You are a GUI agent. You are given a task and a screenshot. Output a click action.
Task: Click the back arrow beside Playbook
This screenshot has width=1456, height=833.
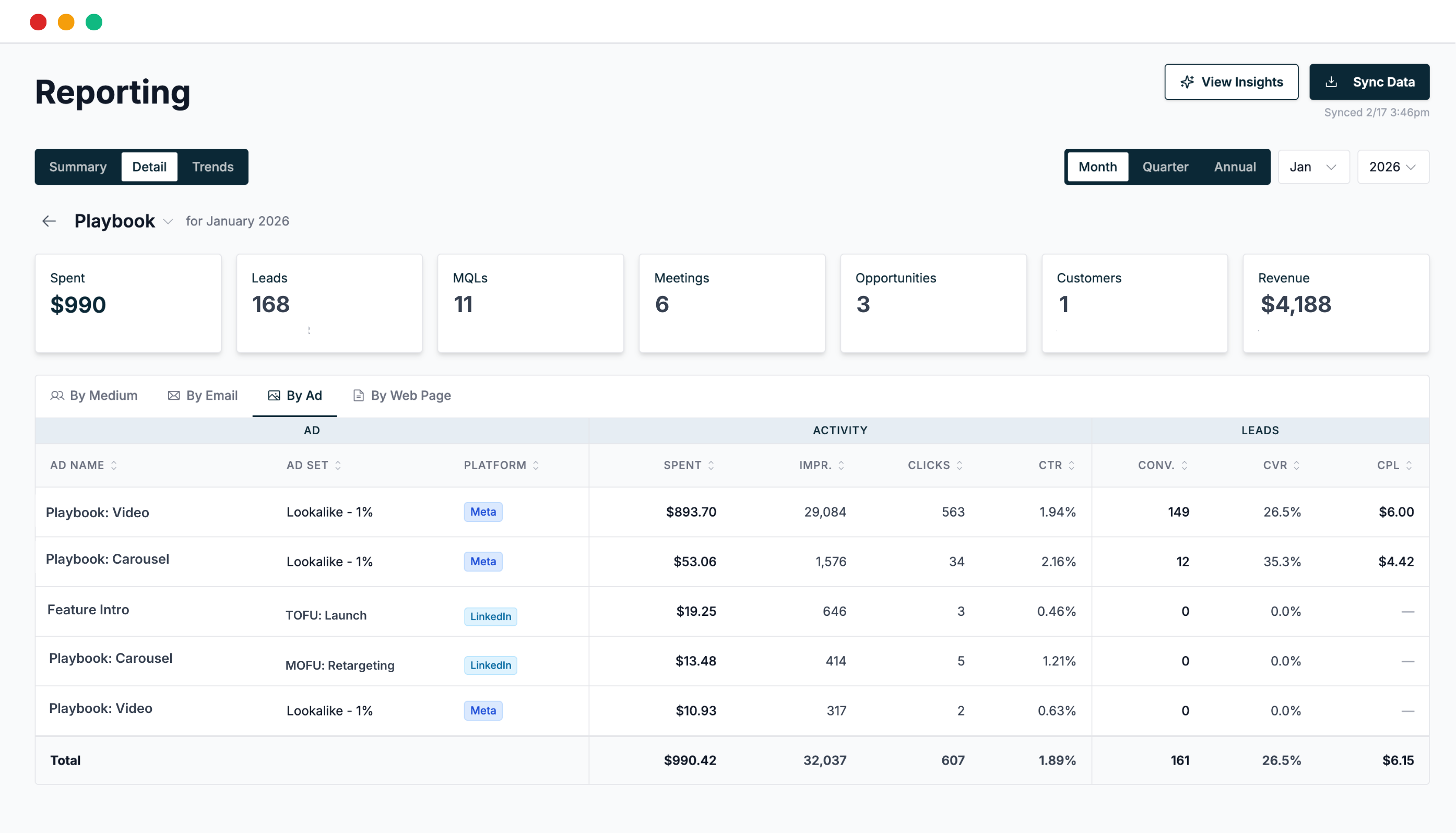tap(49, 221)
